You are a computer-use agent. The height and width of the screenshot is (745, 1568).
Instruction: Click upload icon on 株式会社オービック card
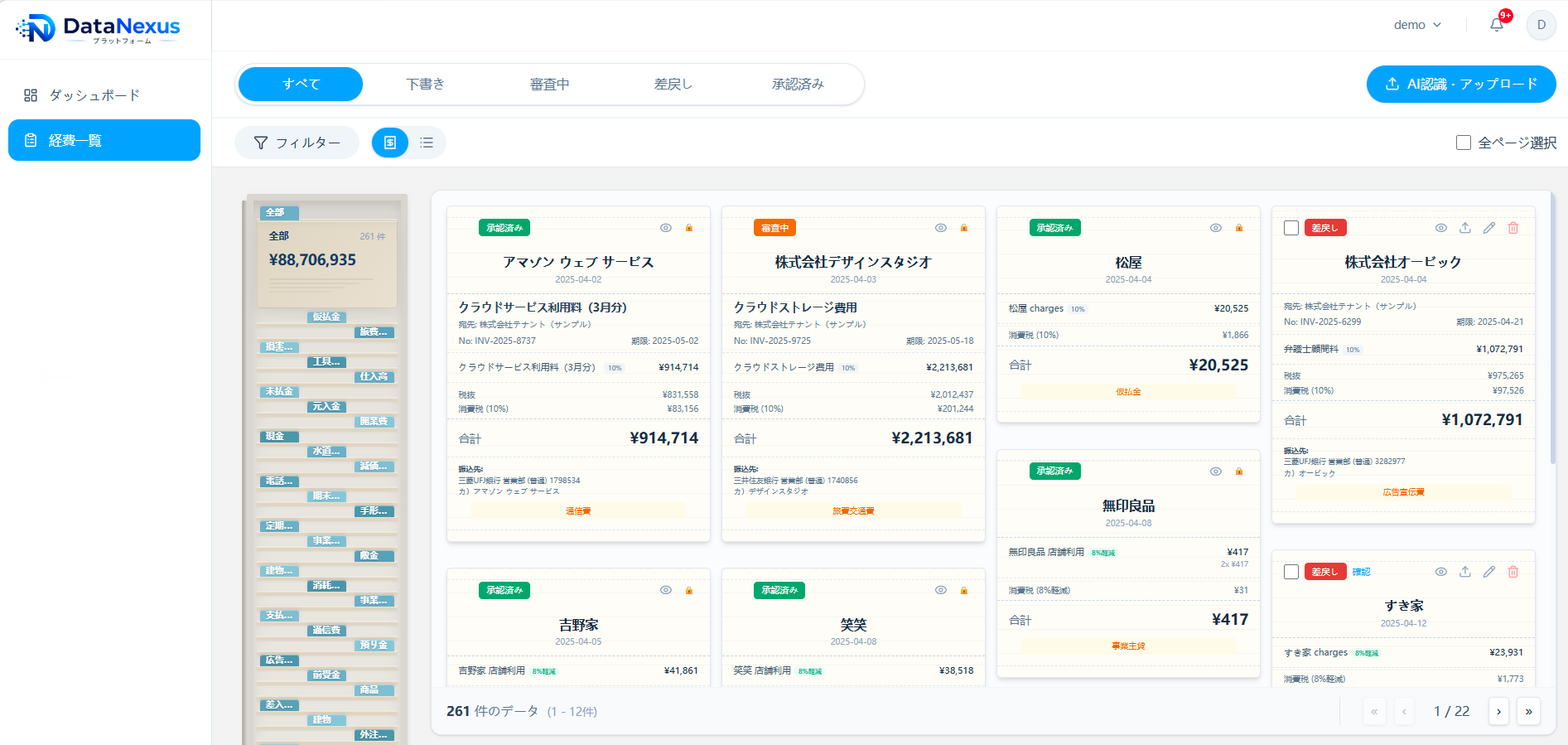coord(1465,228)
